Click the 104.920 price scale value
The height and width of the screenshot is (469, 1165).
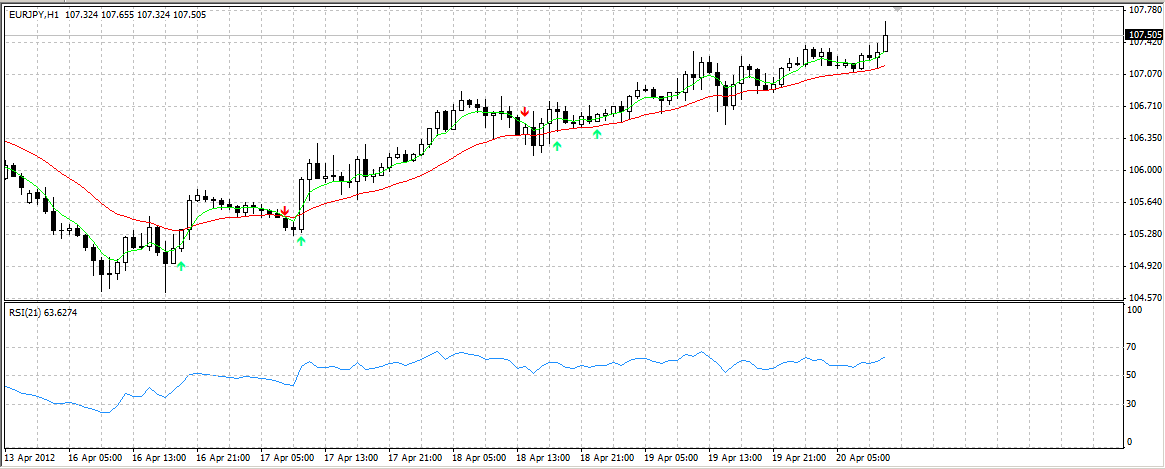point(1144,266)
